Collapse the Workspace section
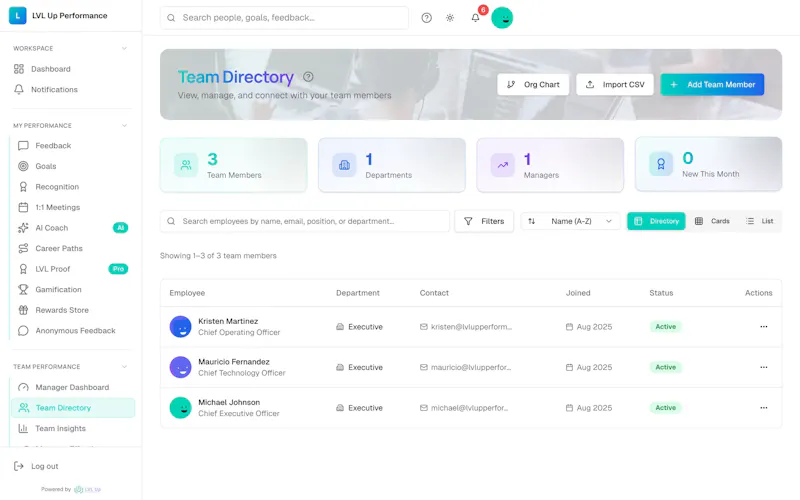 124,48
